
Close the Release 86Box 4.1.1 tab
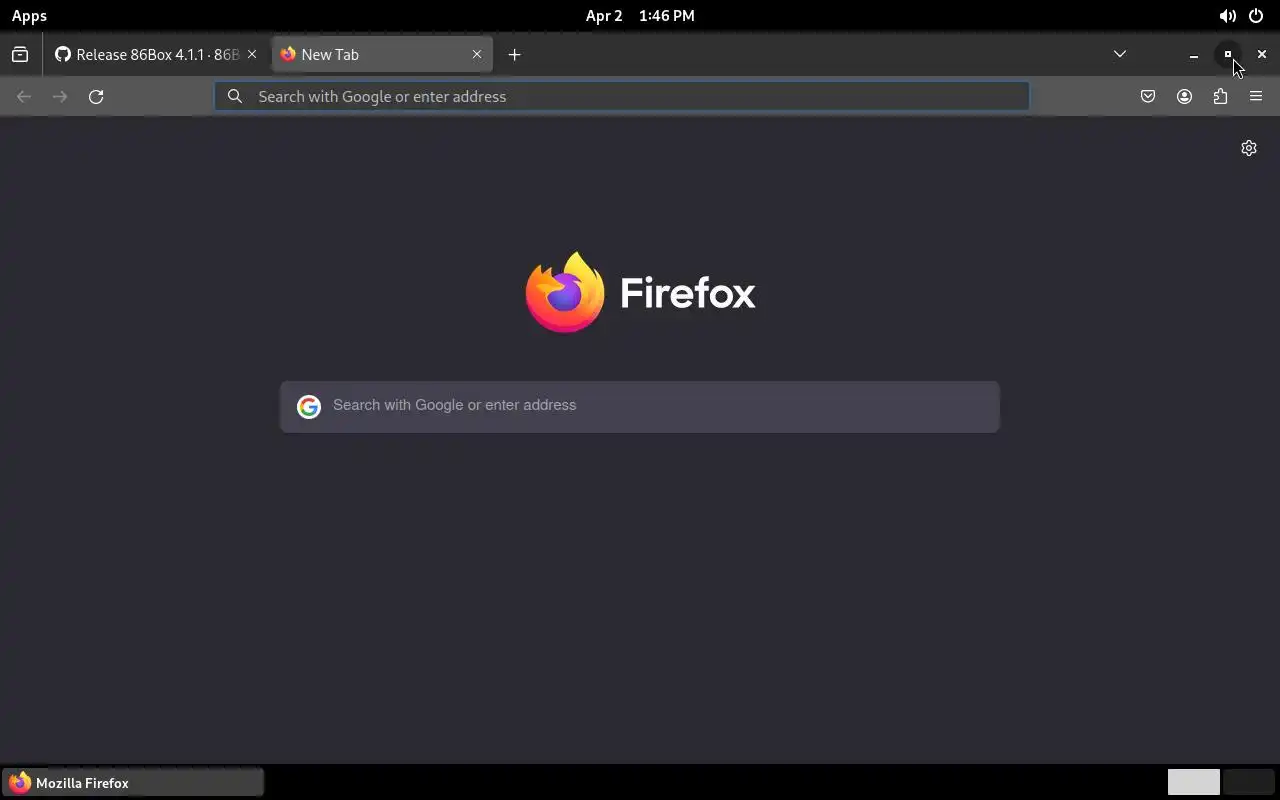[x=252, y=54]
